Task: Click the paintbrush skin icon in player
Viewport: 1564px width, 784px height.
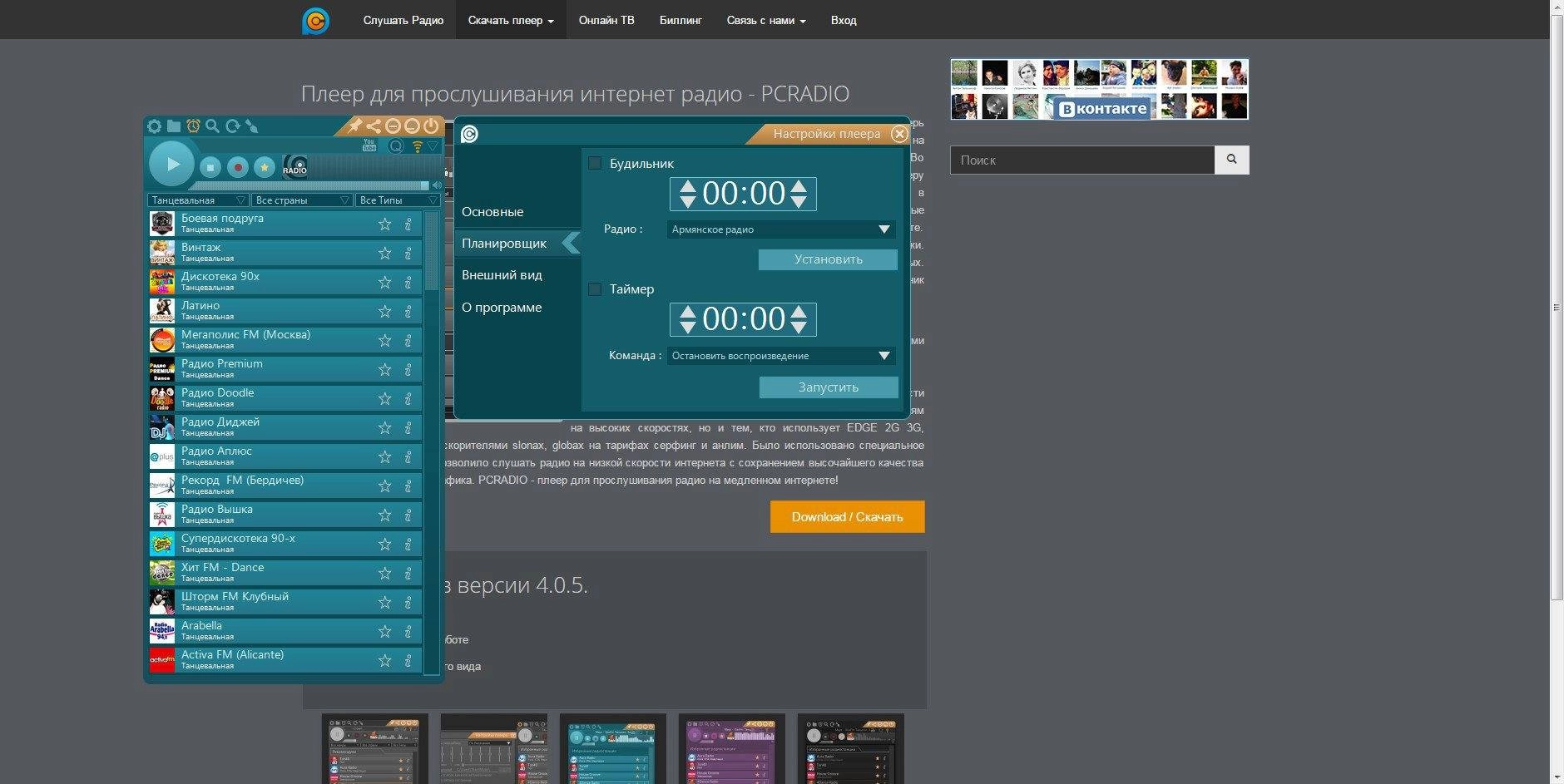Action: (x=252, y=126)
